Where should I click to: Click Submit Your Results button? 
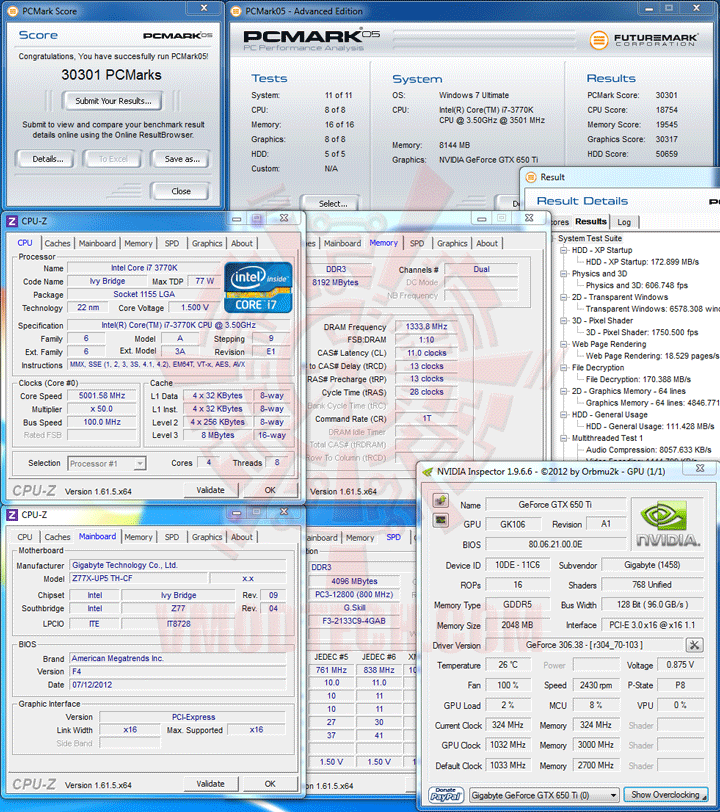point(113,101)
